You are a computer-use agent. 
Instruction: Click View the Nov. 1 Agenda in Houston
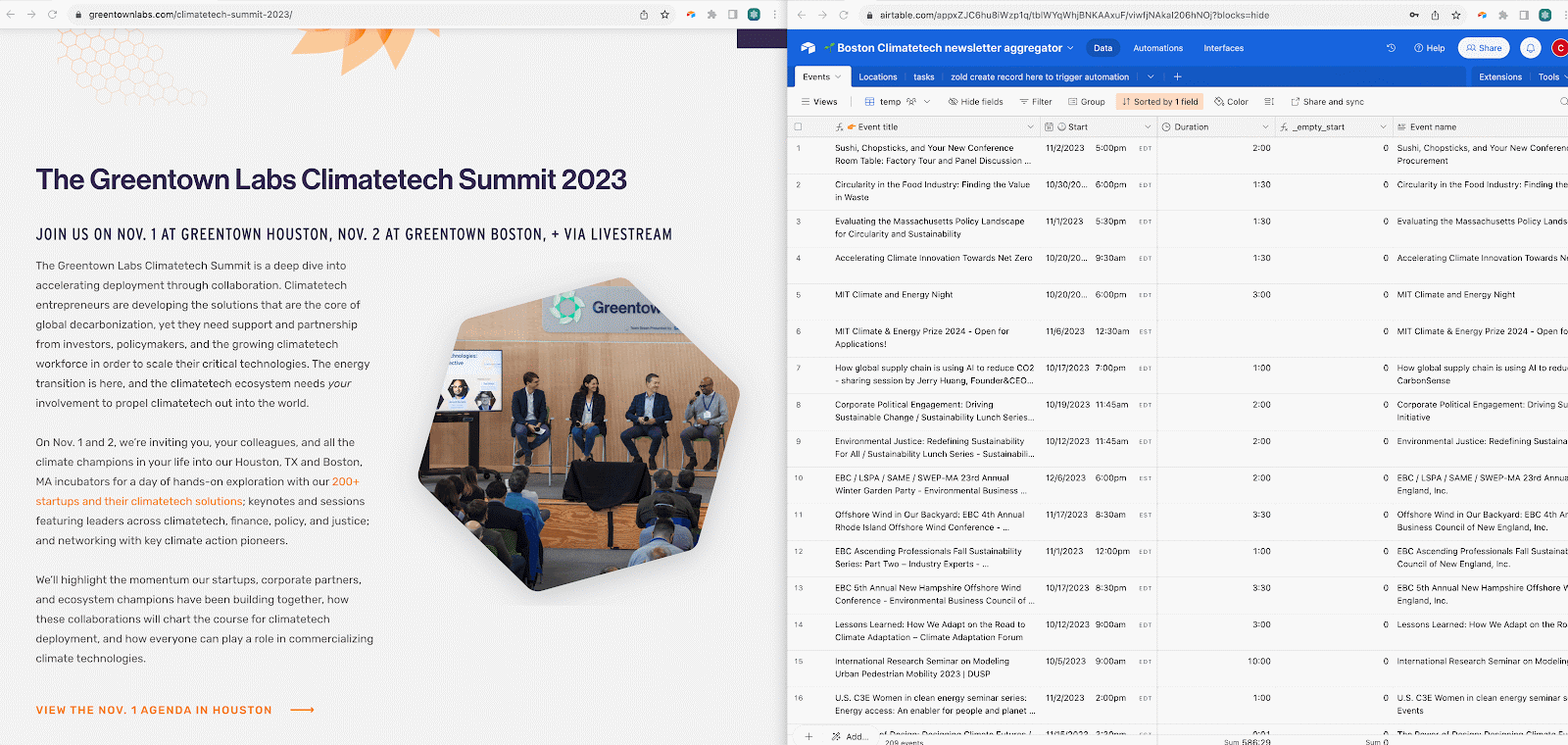pyautogui.click(x=174, y=710)
